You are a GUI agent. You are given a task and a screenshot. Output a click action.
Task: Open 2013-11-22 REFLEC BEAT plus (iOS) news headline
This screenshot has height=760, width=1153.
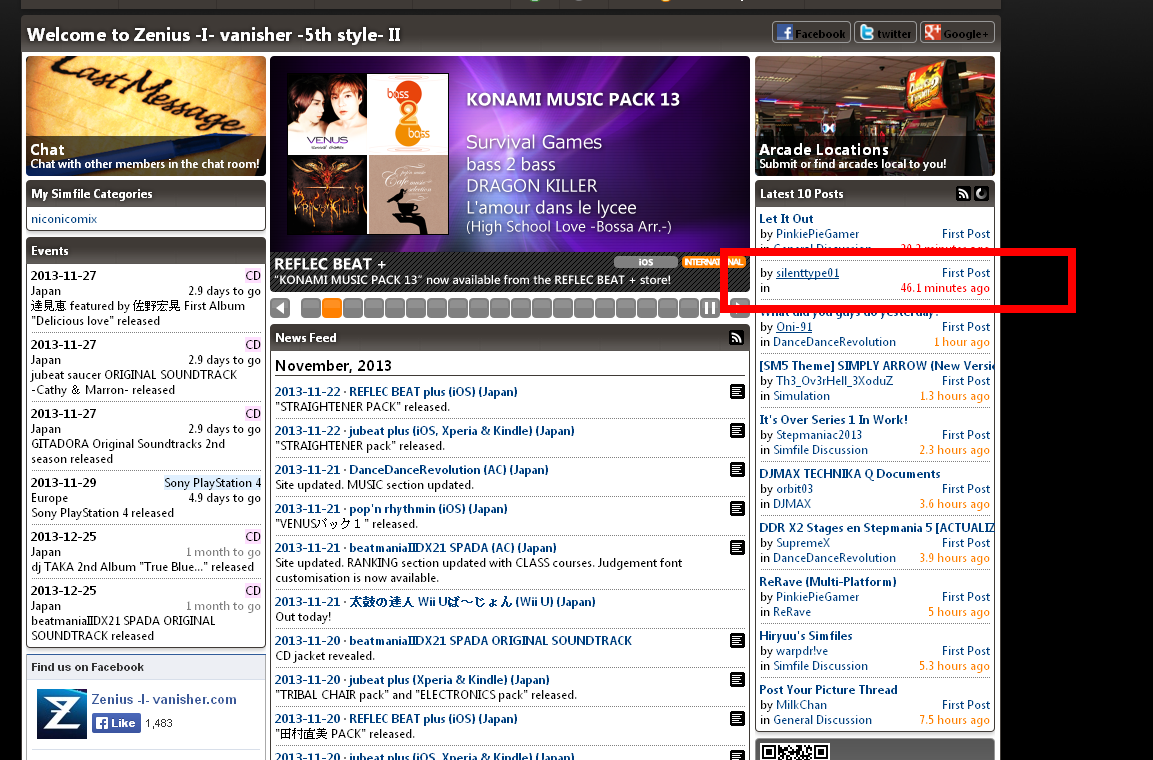click(396, 392)
